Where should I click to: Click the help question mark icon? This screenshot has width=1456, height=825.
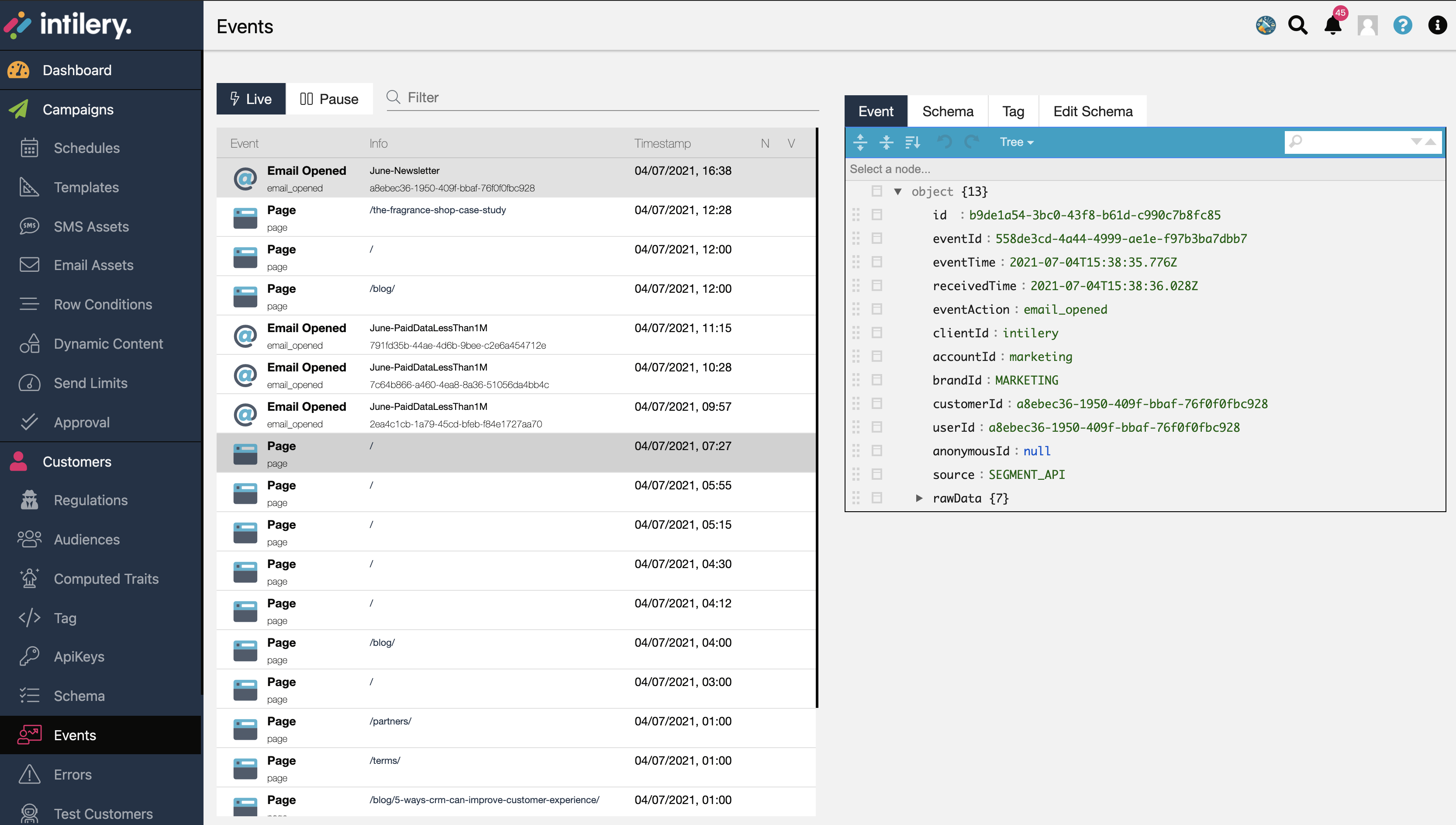click(x=1402, y=25)
